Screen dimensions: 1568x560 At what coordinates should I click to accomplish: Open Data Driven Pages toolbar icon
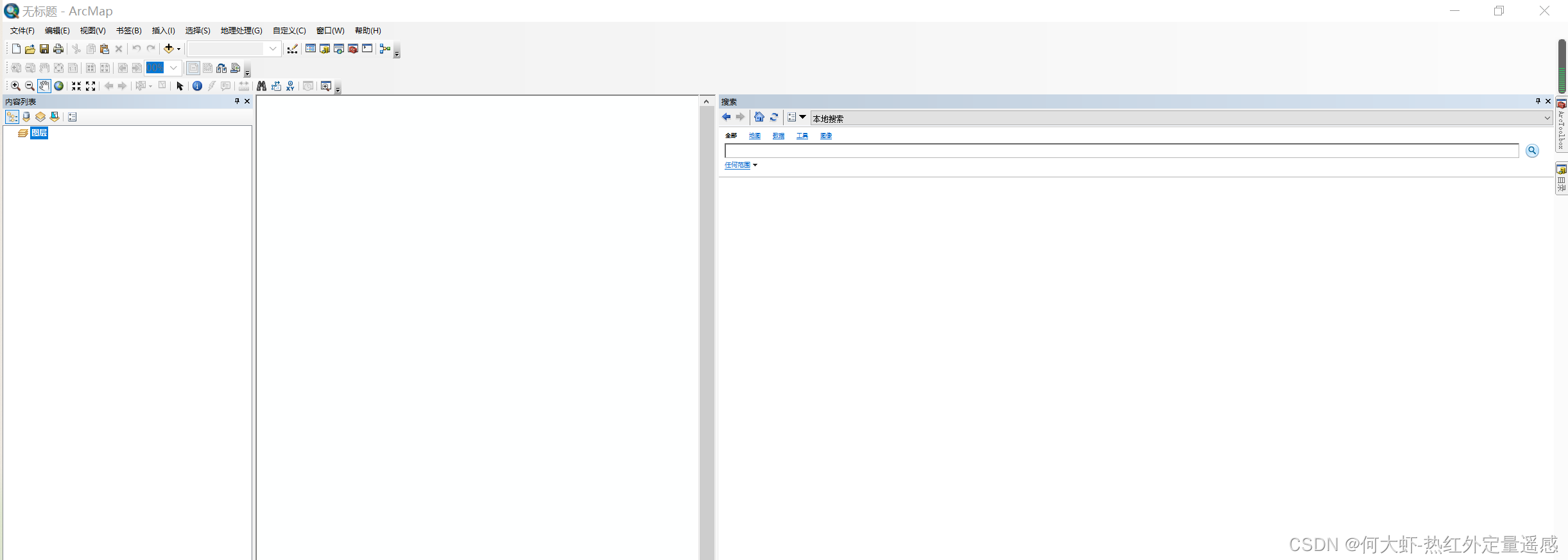click(x=236, y=68)
